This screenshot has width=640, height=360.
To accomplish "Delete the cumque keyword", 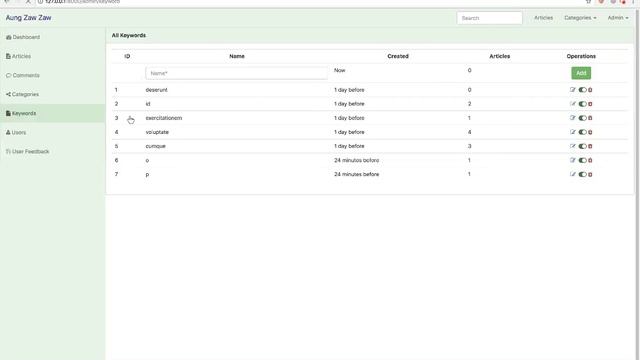I will click(590, 146).
